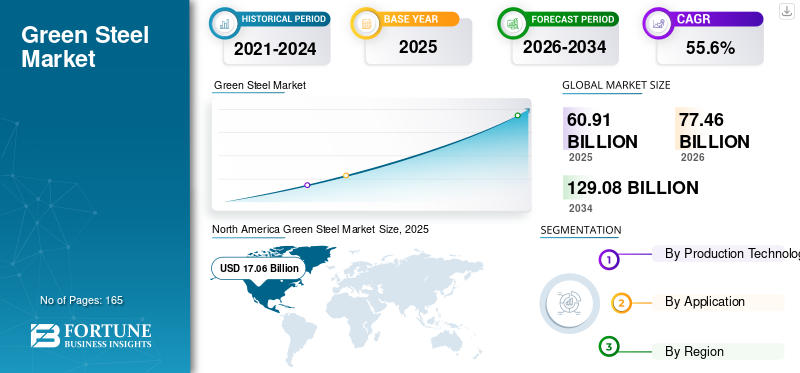Click the USD 17.06 Billion label

coord(259,268)
